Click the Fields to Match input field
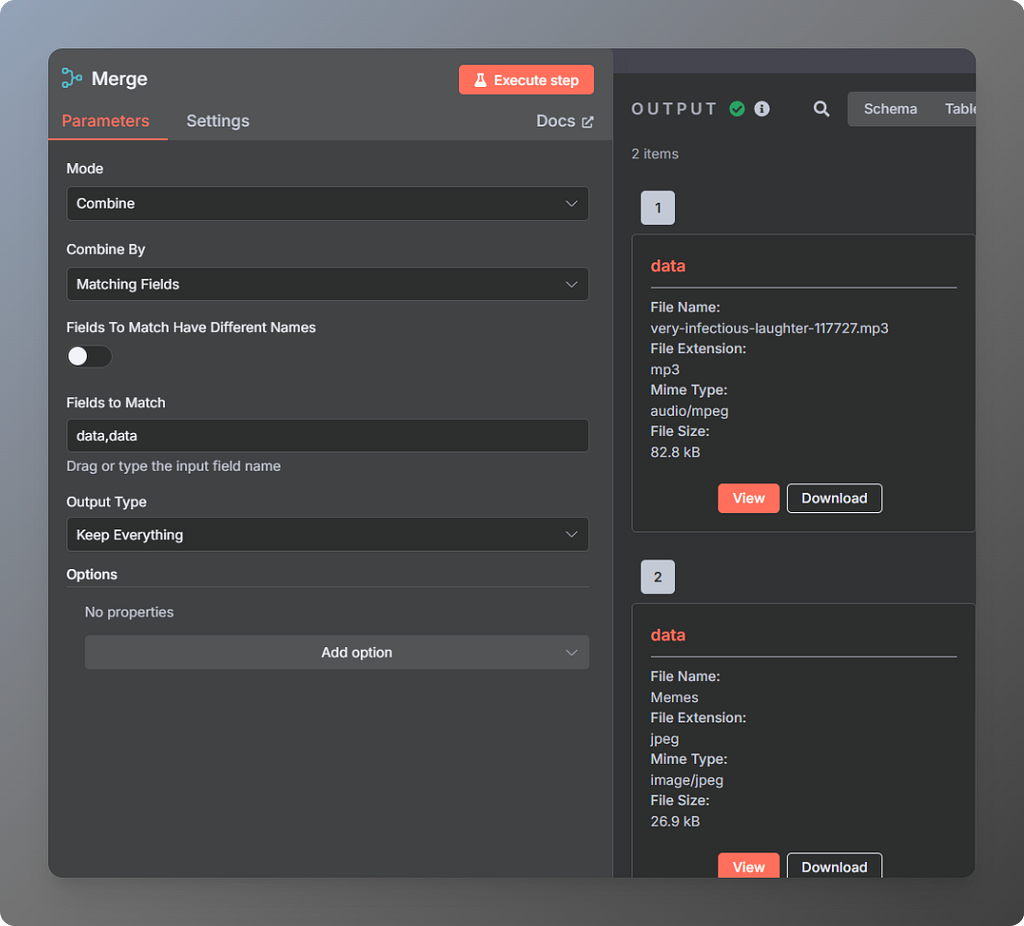The height and width of the screenshot is (926, 1024). pyautogui.click(x=327, y=435)
